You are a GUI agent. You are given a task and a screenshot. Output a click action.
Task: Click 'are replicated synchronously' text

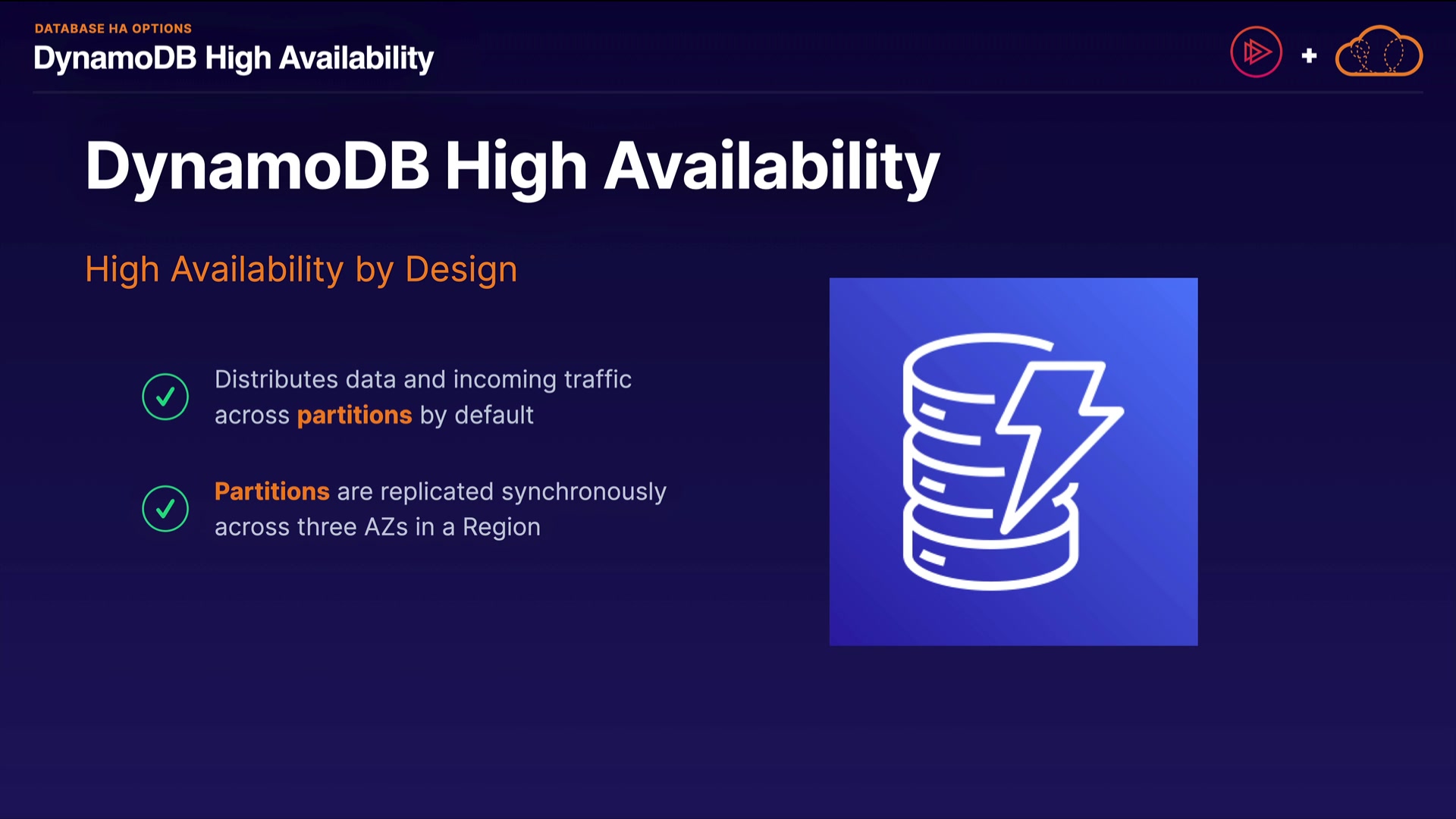pos(501,491)
